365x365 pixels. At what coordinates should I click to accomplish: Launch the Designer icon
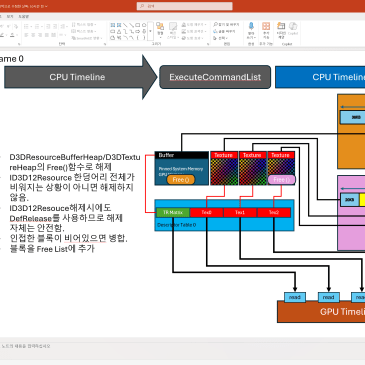tap(281, 30)
